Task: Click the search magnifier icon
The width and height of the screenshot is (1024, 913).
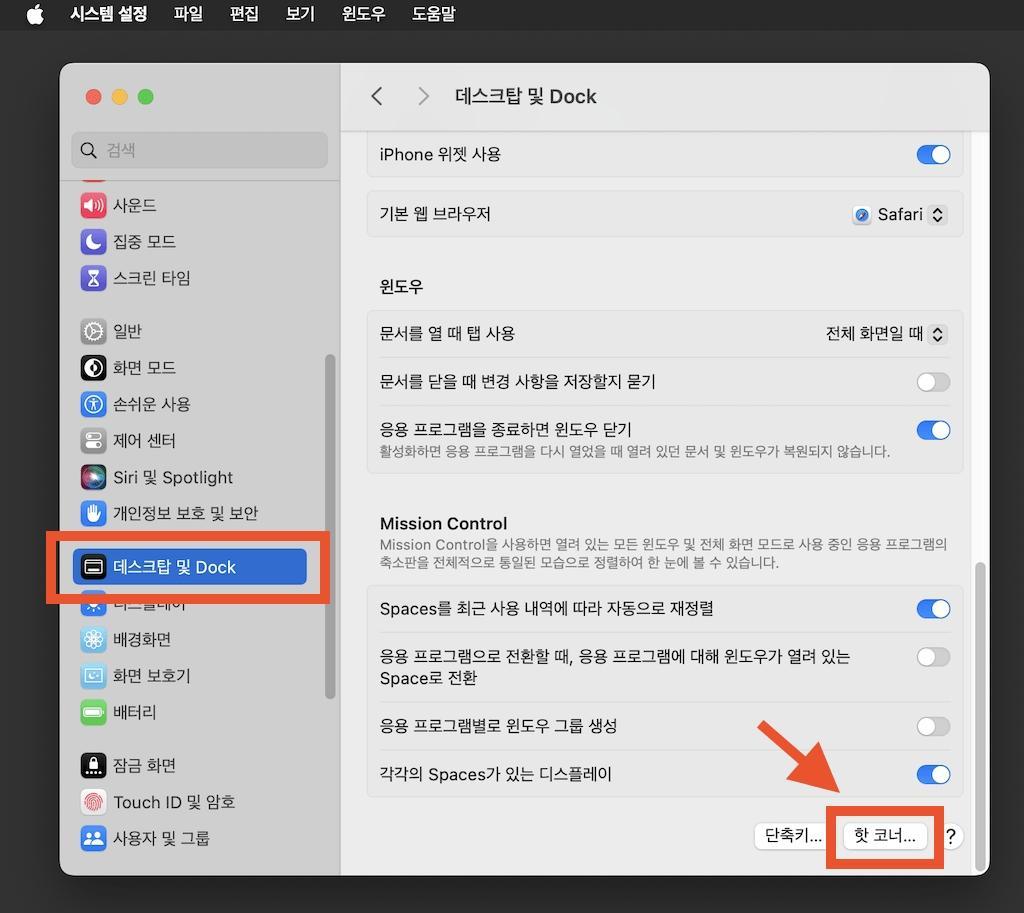Action: [88, 150]
